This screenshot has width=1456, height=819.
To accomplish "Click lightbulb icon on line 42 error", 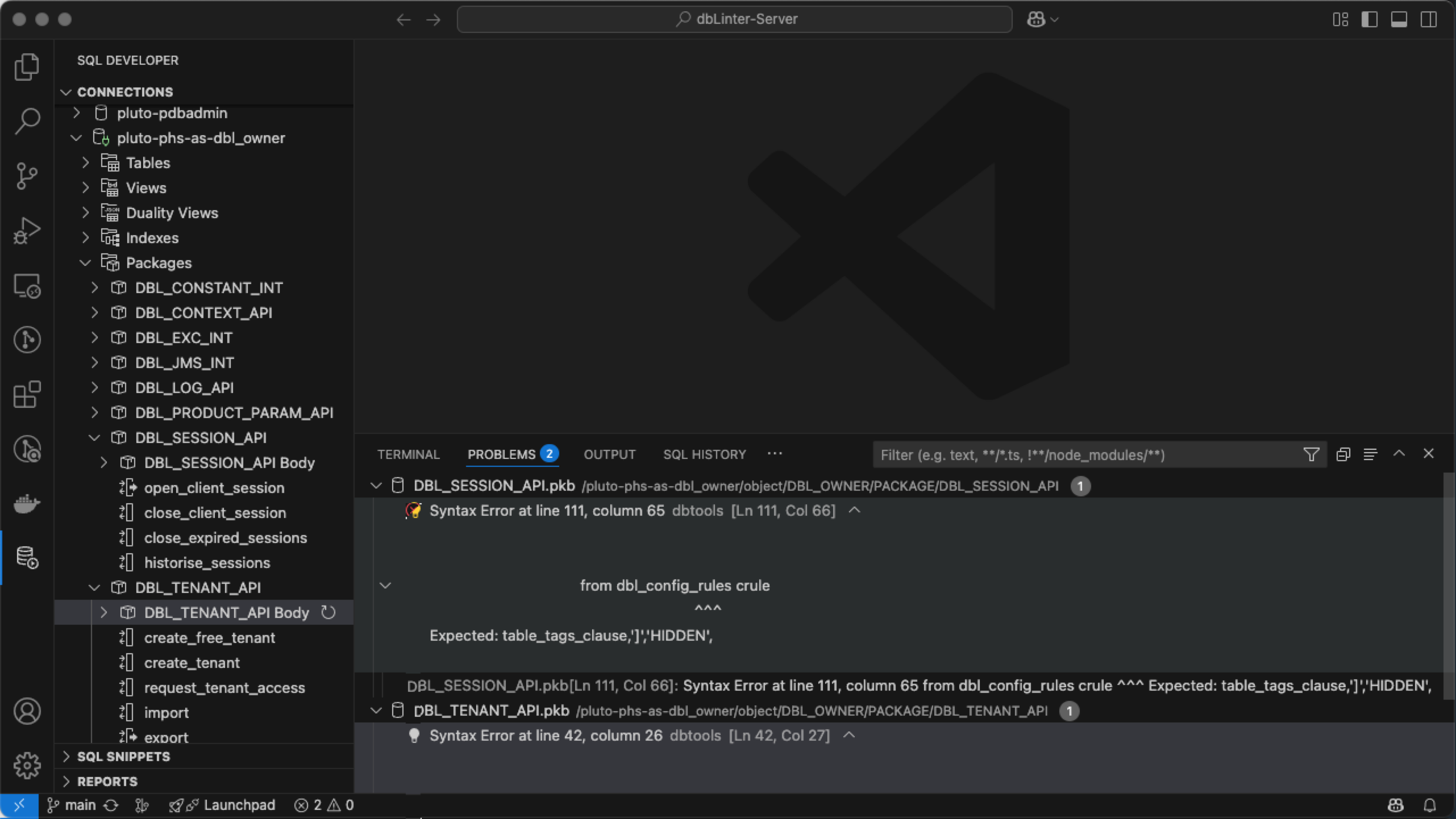I will tap(414, 736).
